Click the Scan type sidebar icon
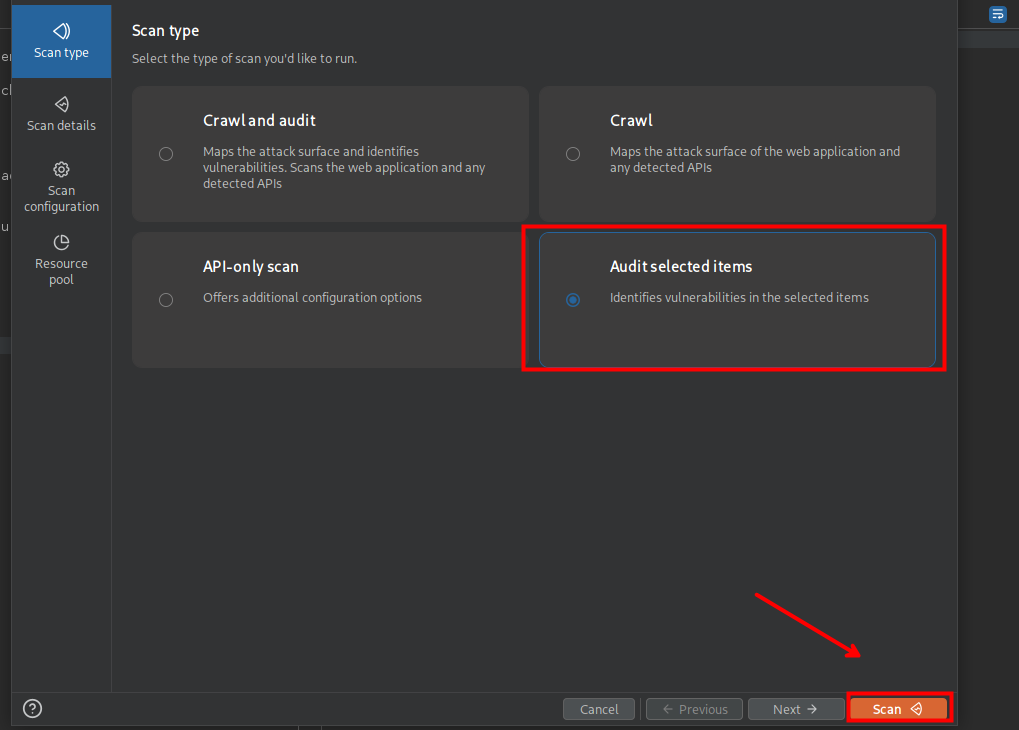 (61, 31)
